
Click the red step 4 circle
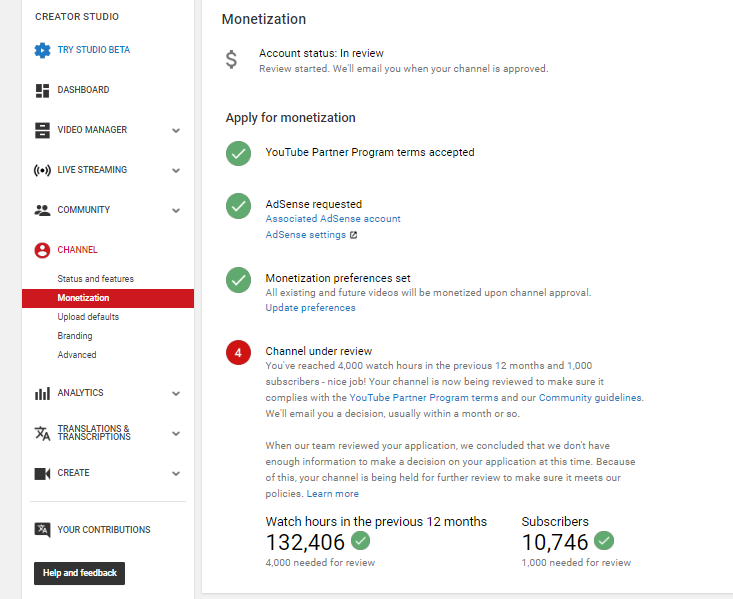point(238,353)
